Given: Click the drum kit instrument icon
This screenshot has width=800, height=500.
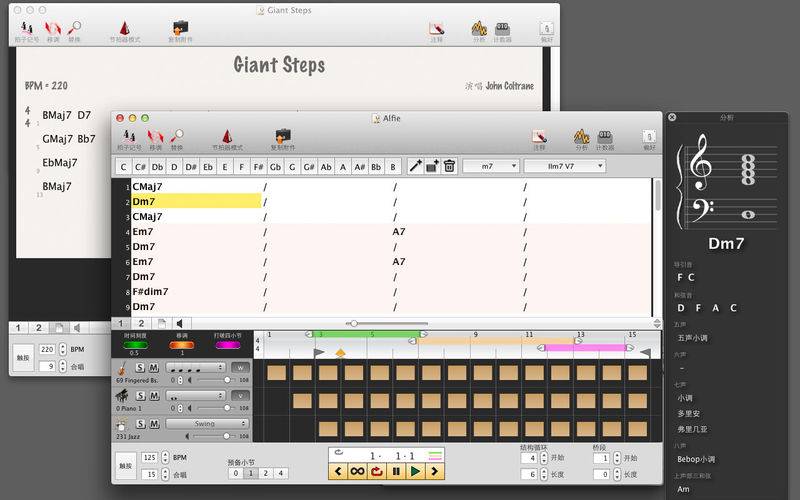Looking at the screenshot, I should coord(122,424).
